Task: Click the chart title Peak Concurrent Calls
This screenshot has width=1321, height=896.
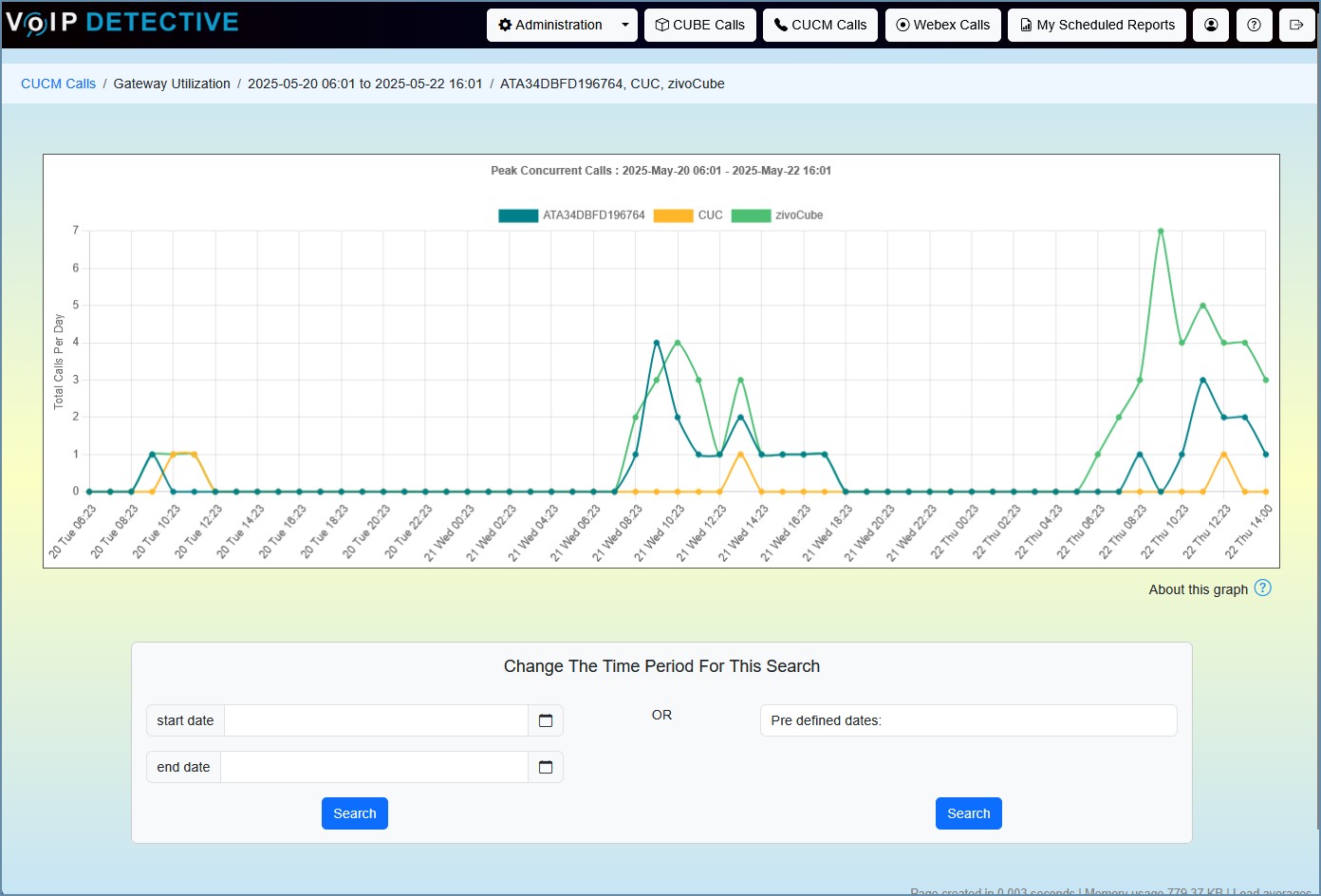Action: [661, 171]
